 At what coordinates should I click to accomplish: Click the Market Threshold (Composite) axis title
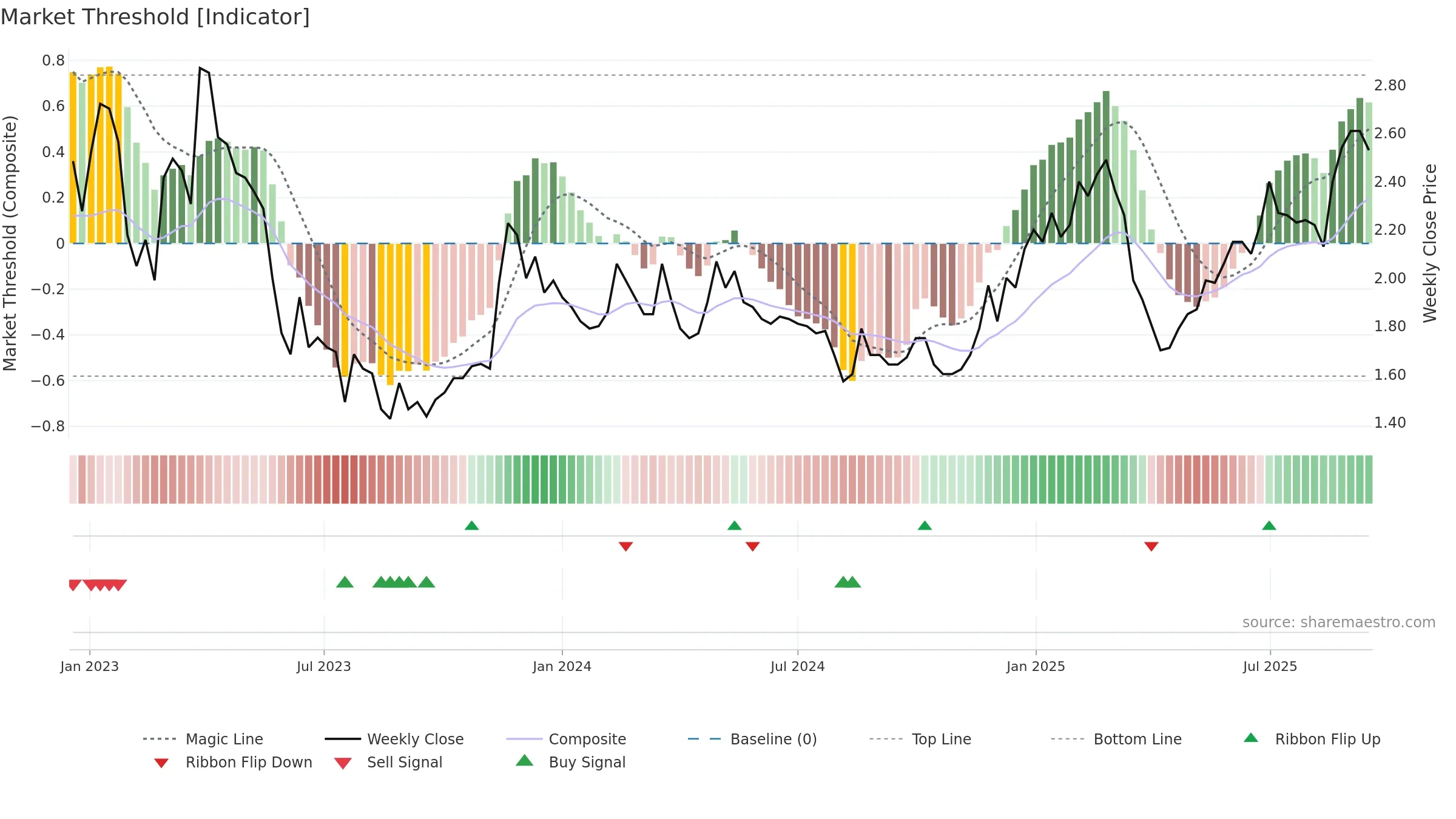(x=10, y=243)
